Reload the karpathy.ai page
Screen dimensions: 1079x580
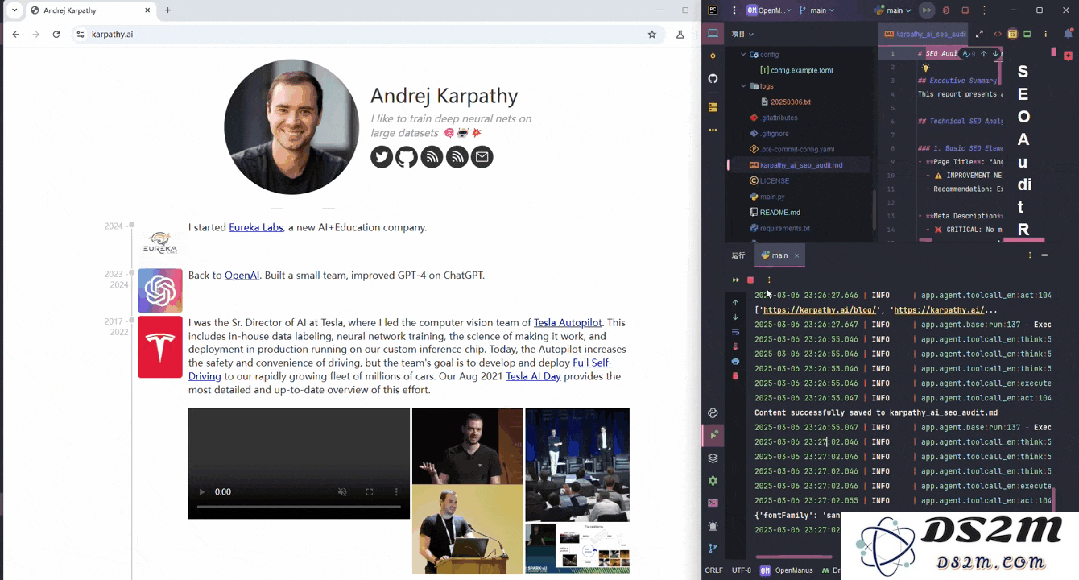(56, 34)
